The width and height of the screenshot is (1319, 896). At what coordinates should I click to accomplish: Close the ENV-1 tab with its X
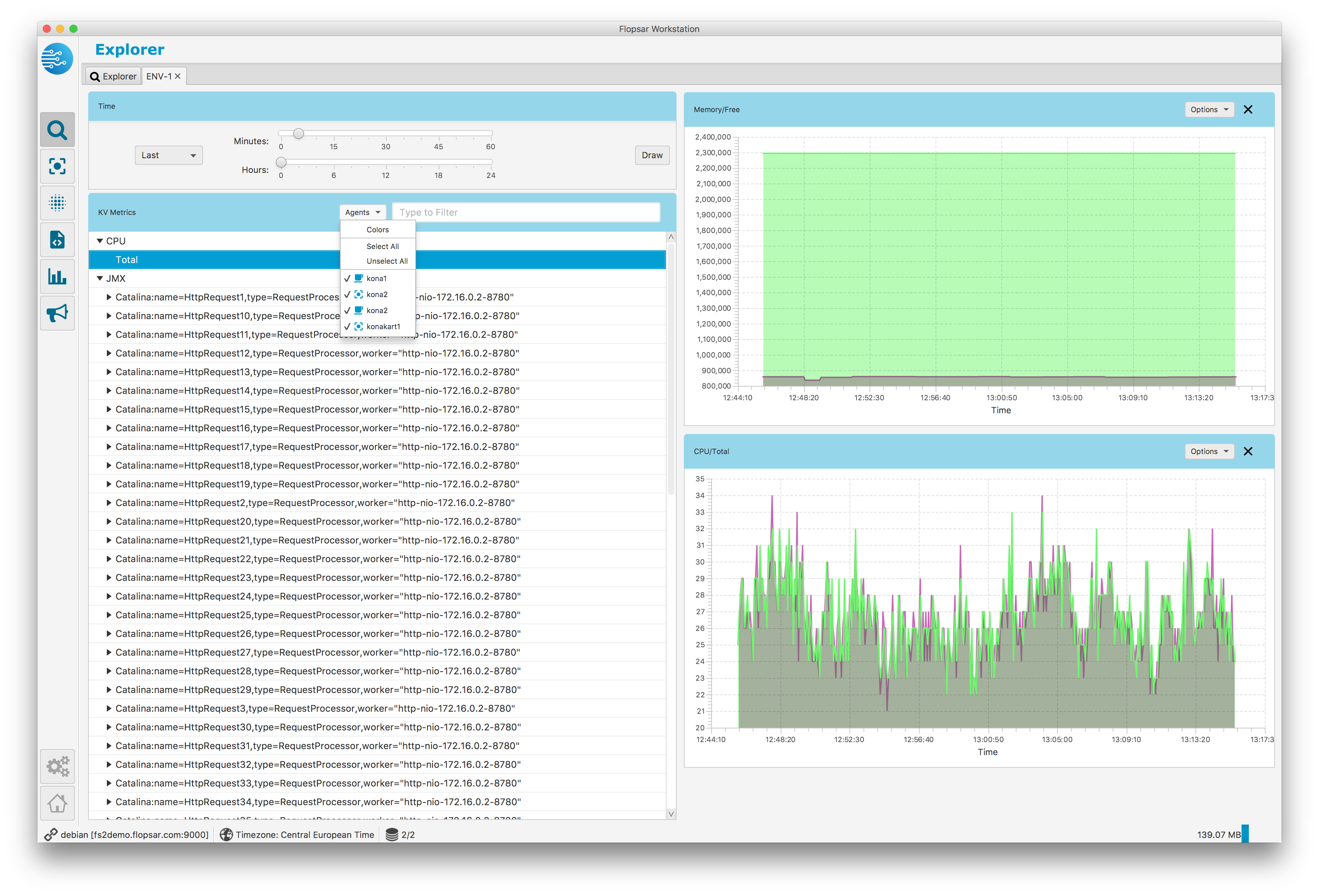coord(178,76)
